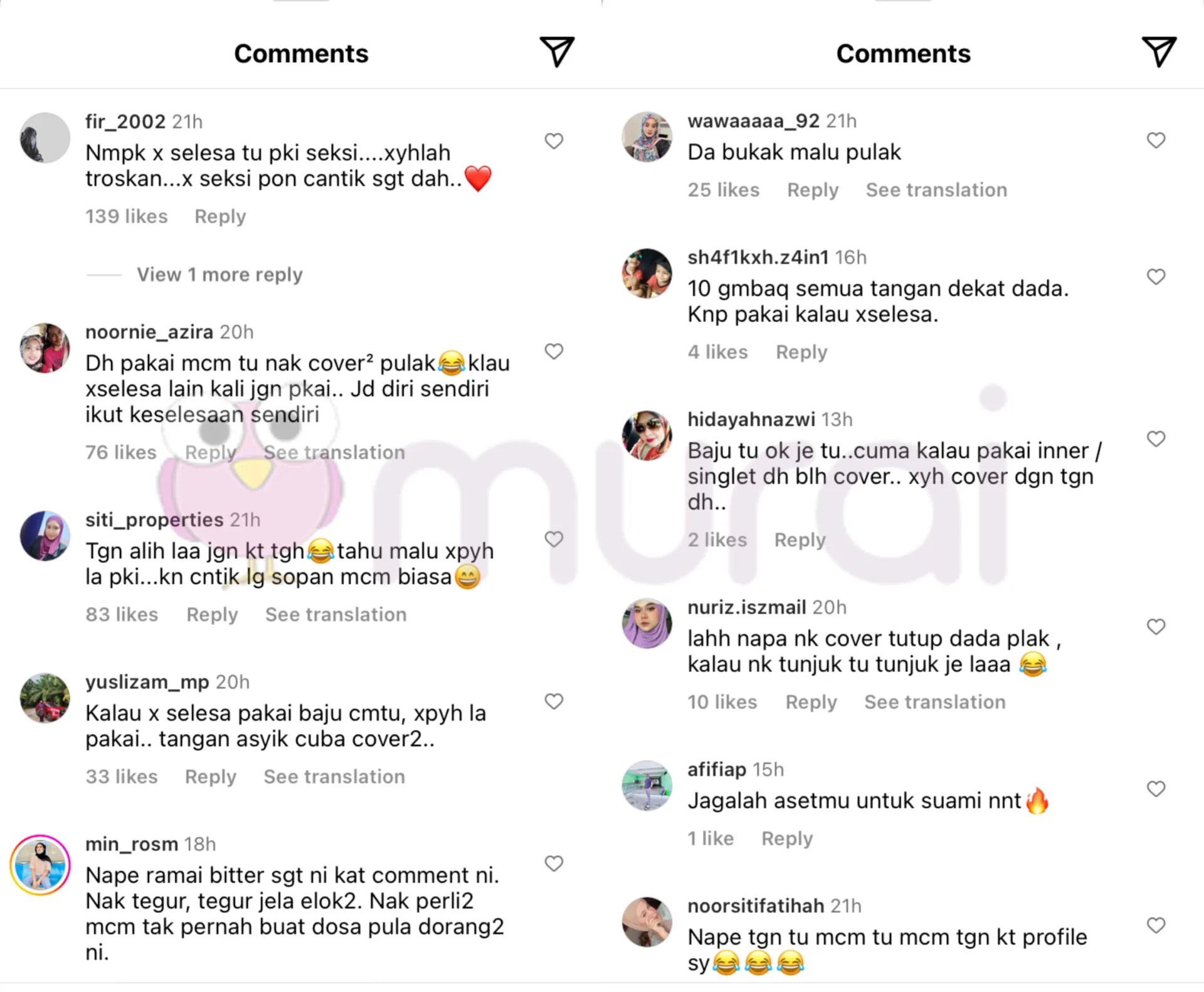Show translation for yuslizam_mp's comment
Image resolution: width=1204 pixels, height=992 pixels.
click(x=334, y=776)
